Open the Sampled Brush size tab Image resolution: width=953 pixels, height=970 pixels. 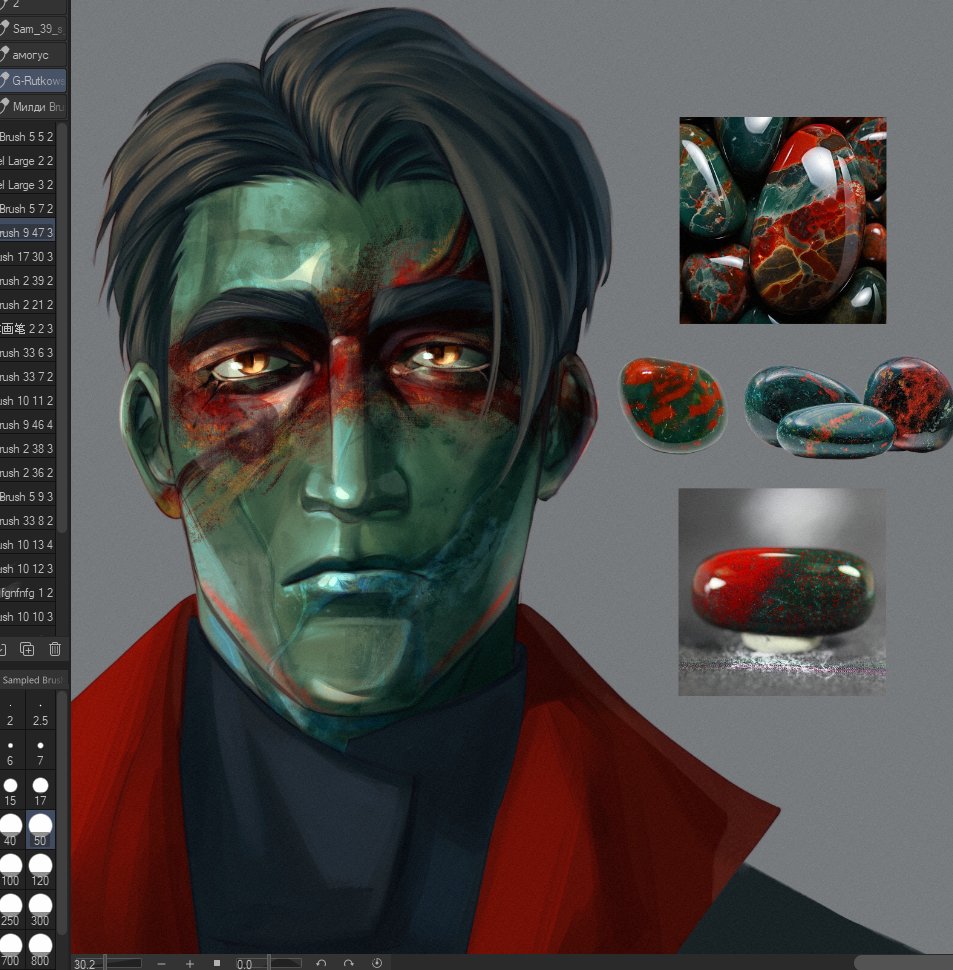(33, 680)
